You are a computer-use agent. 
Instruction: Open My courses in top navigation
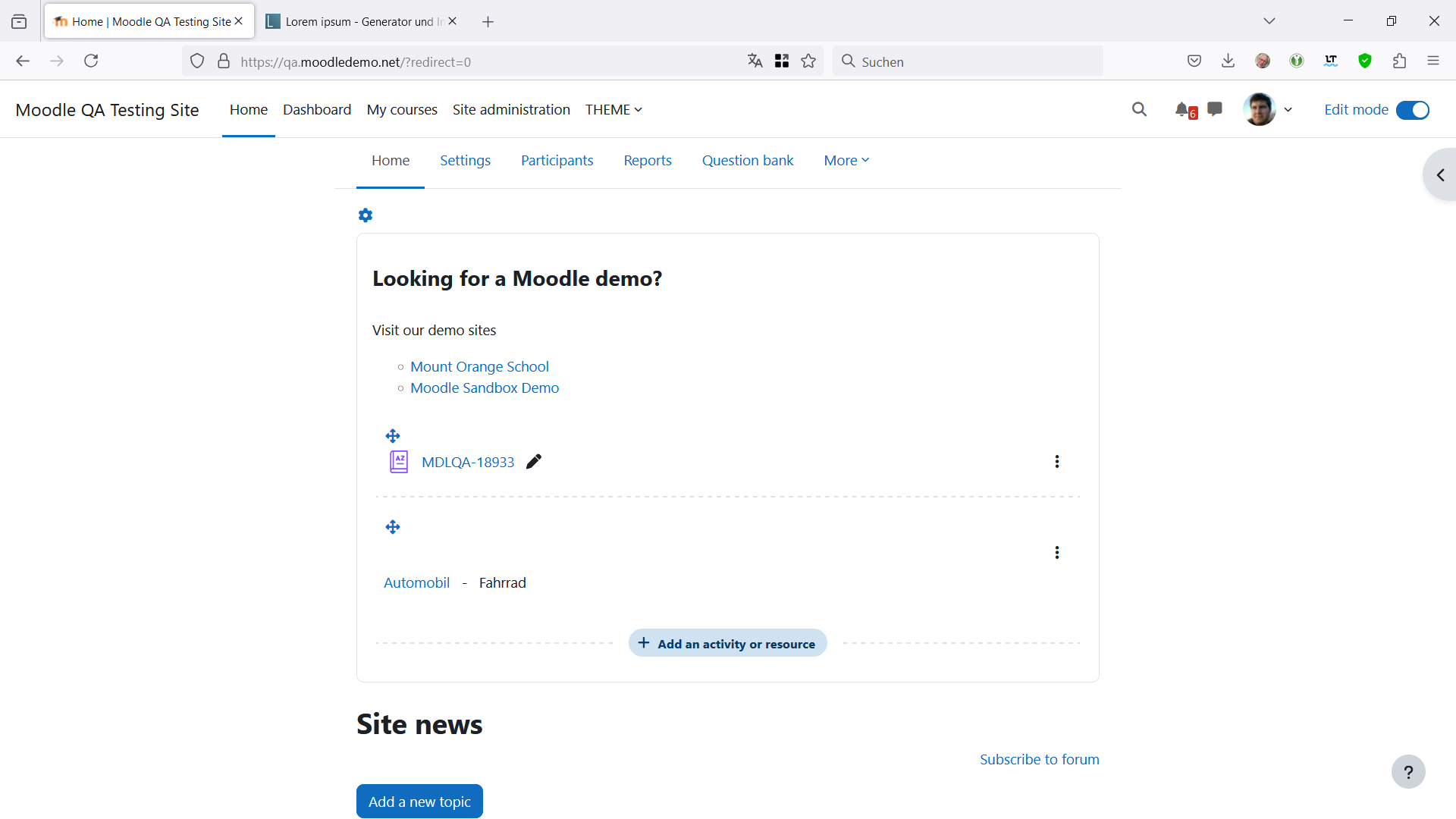pos(402,110)
